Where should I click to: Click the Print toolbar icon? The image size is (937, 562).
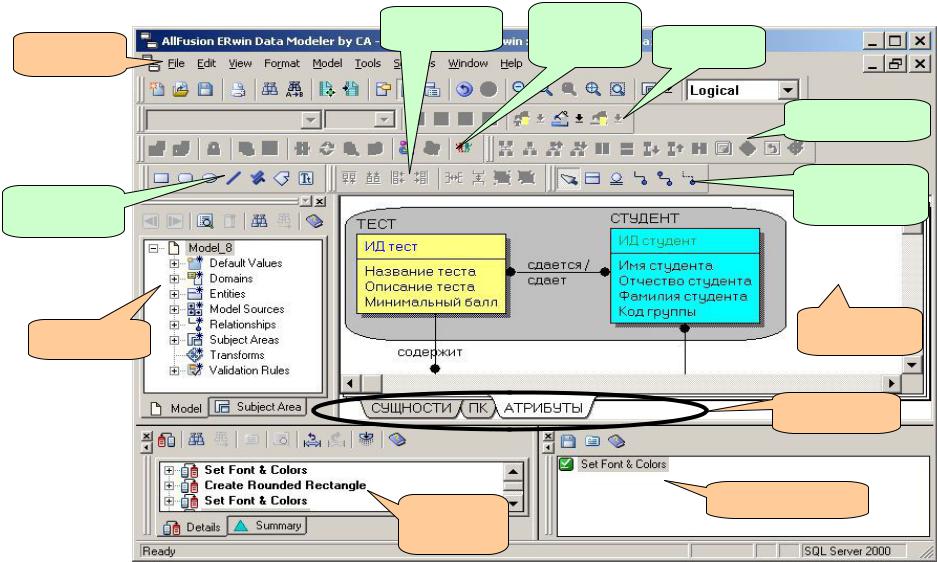click(238, 90)
